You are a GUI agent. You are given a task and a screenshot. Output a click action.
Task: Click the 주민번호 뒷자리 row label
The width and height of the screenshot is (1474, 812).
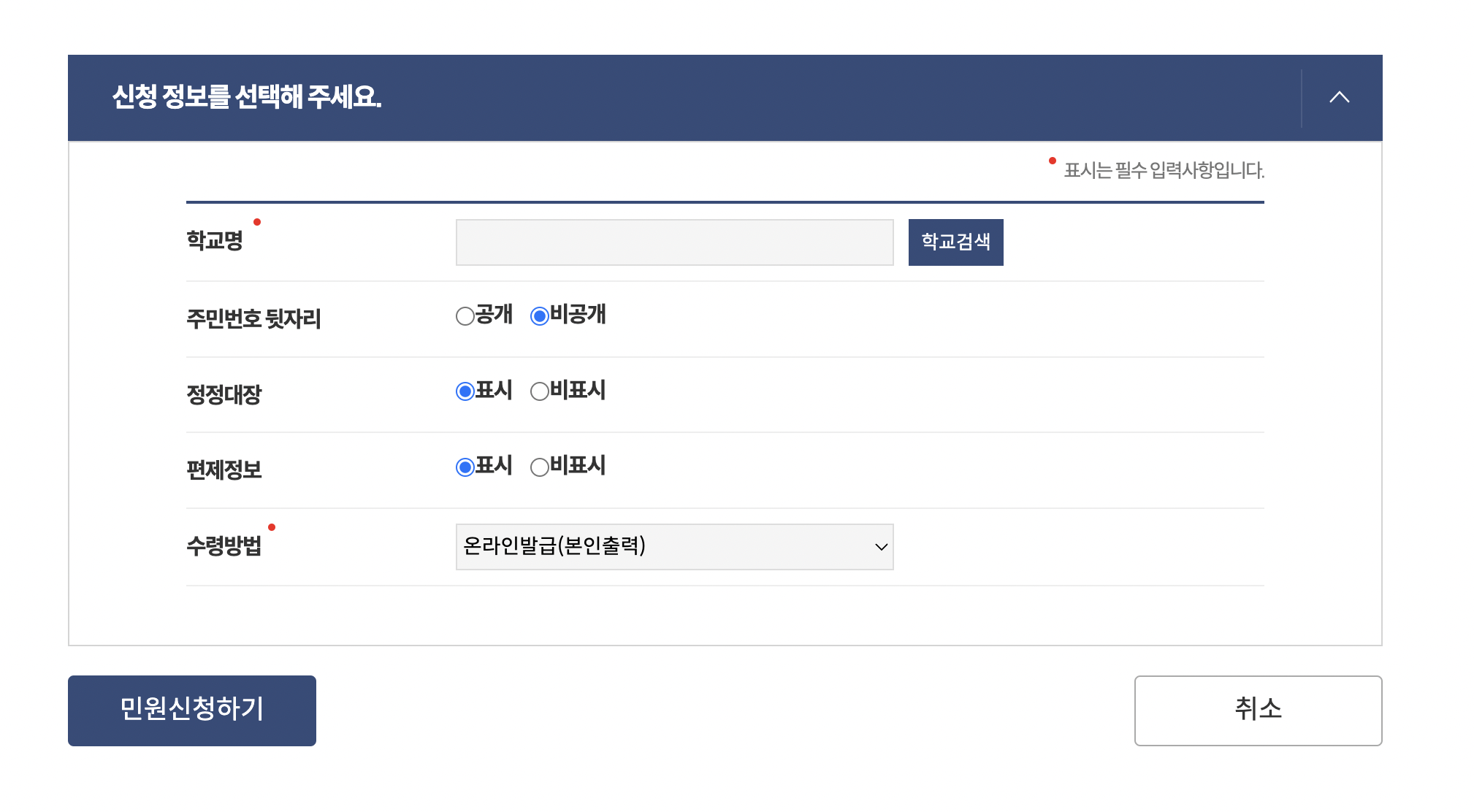coord(254,315)
